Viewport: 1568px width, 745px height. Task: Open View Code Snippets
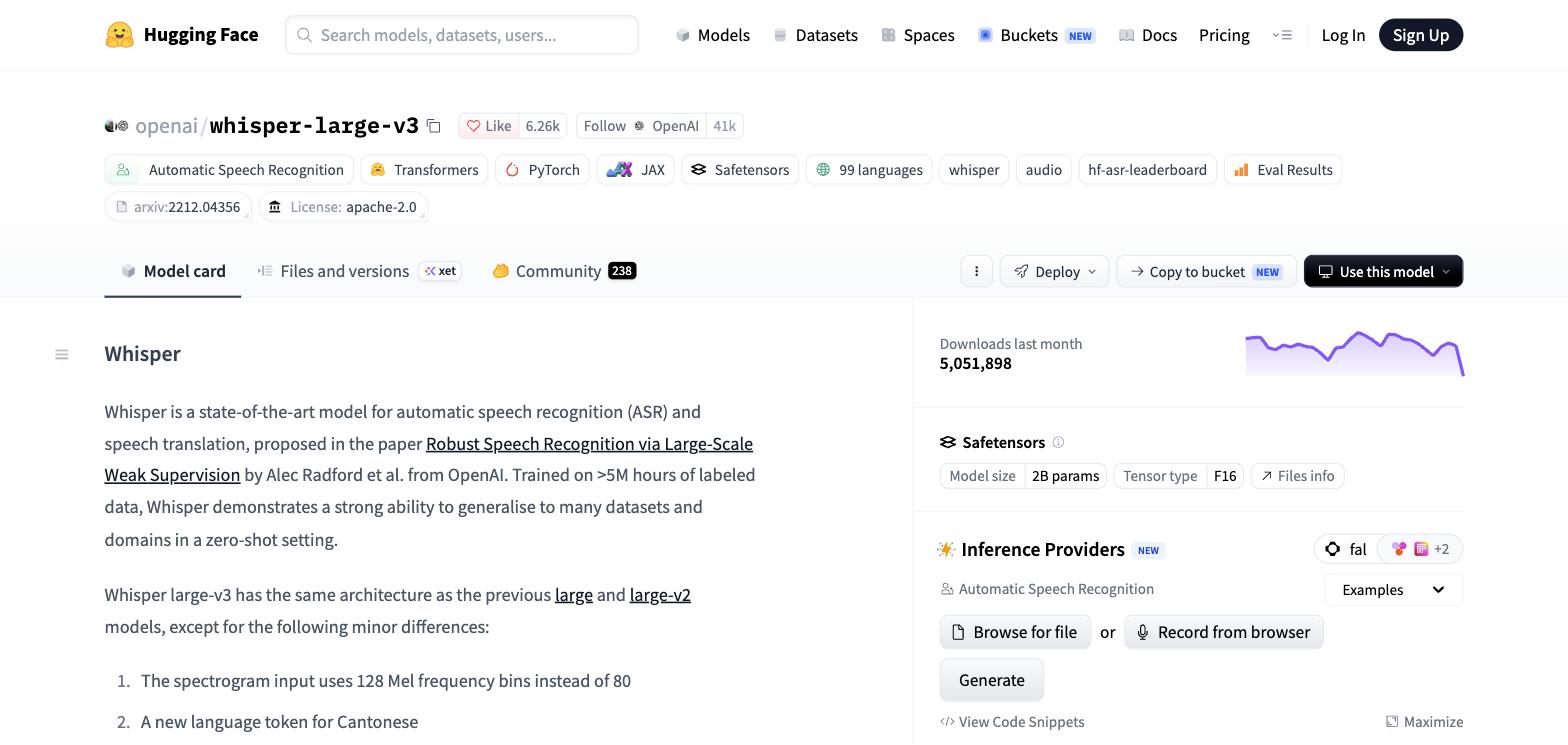click(1012, 722)
